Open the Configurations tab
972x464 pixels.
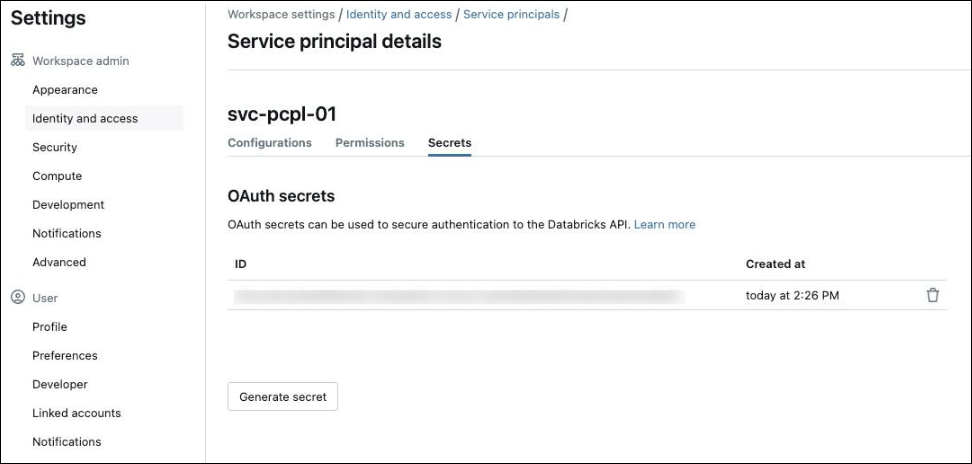click(270, 142)
